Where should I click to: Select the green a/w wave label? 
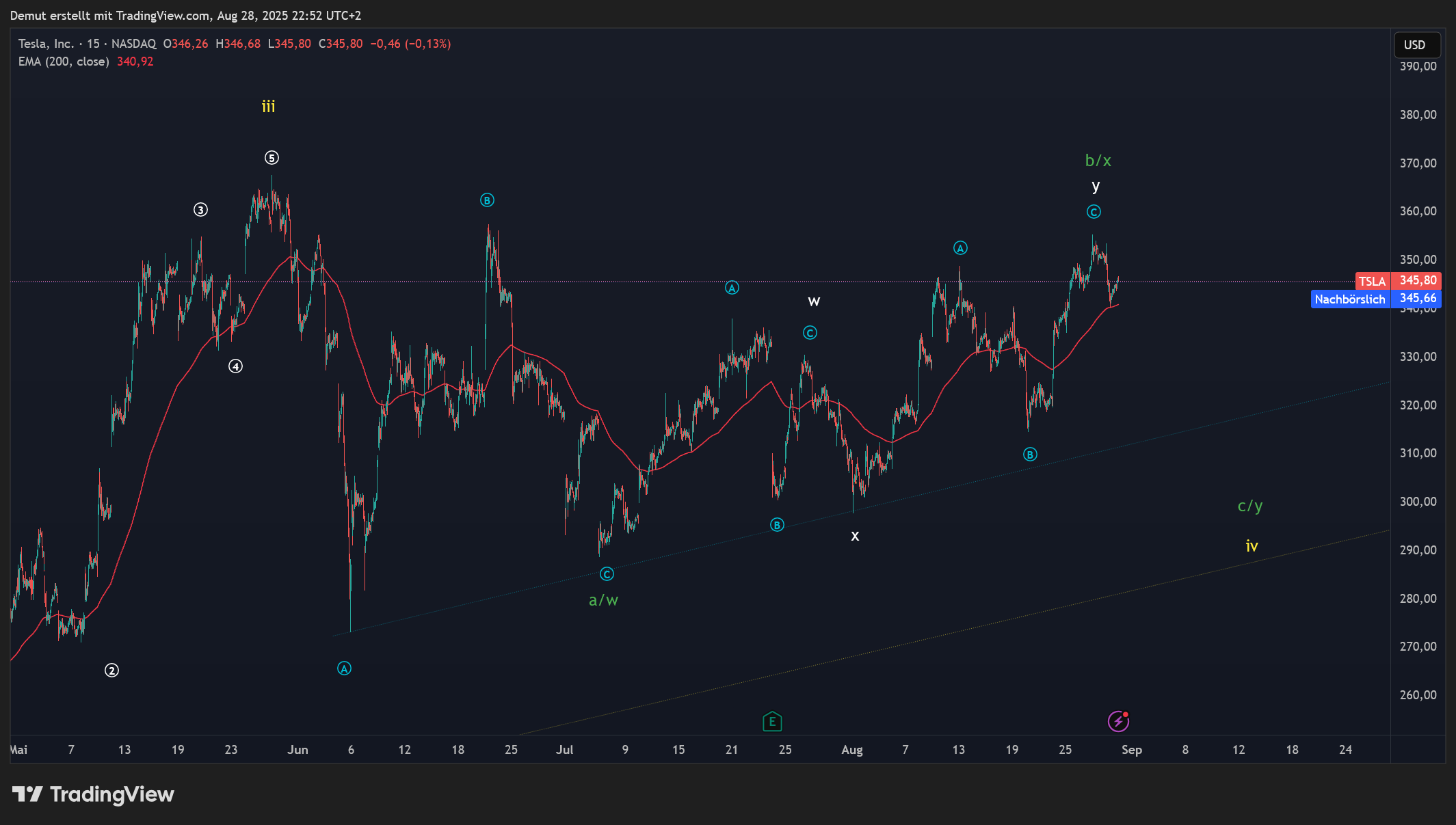click(603, 600)
